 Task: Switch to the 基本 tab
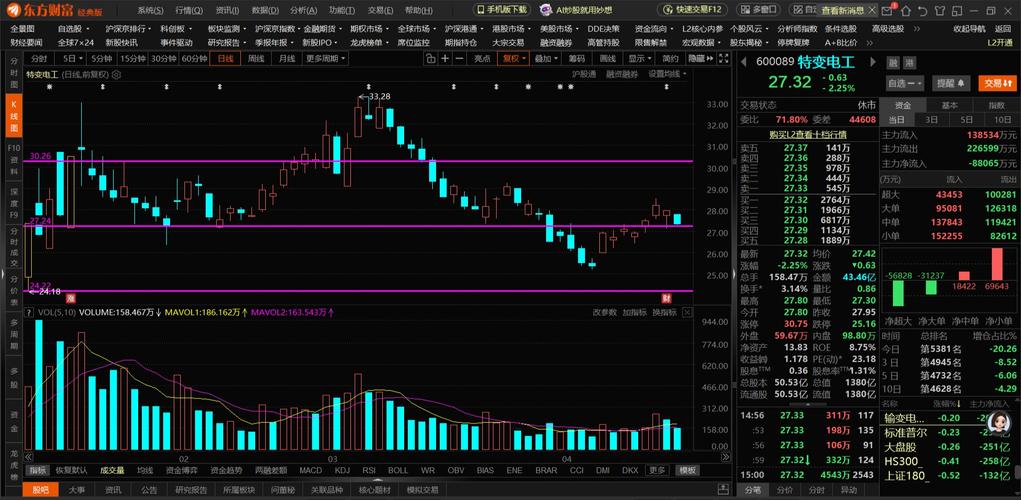[x=949, y=105]
